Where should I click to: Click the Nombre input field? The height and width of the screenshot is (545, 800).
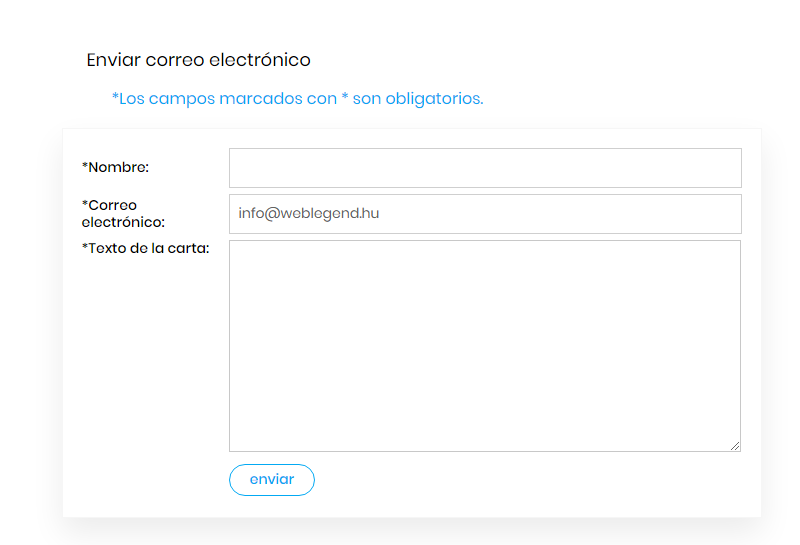click(x=485, y=168)
